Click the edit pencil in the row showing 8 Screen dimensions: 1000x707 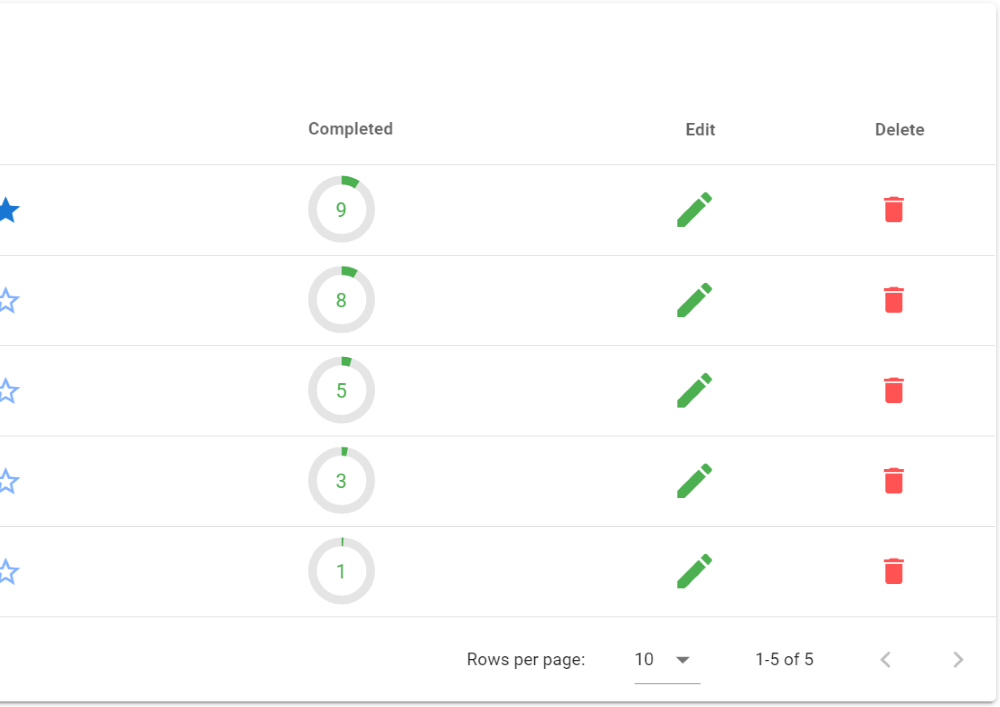pyautogui.click(x=694, y=300)
